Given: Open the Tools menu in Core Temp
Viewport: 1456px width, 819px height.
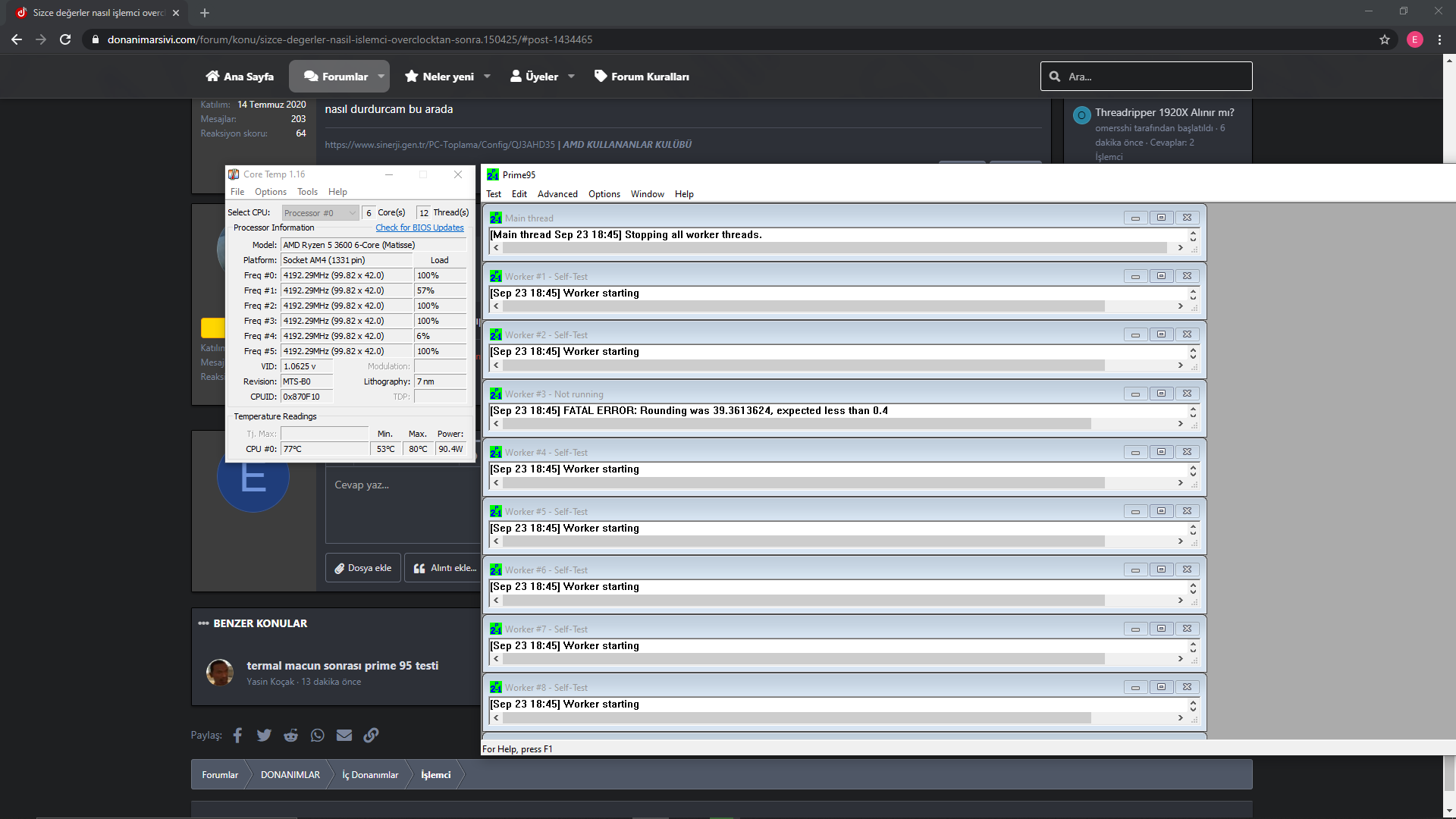Looking at the screenshot, I should (307, 192).
